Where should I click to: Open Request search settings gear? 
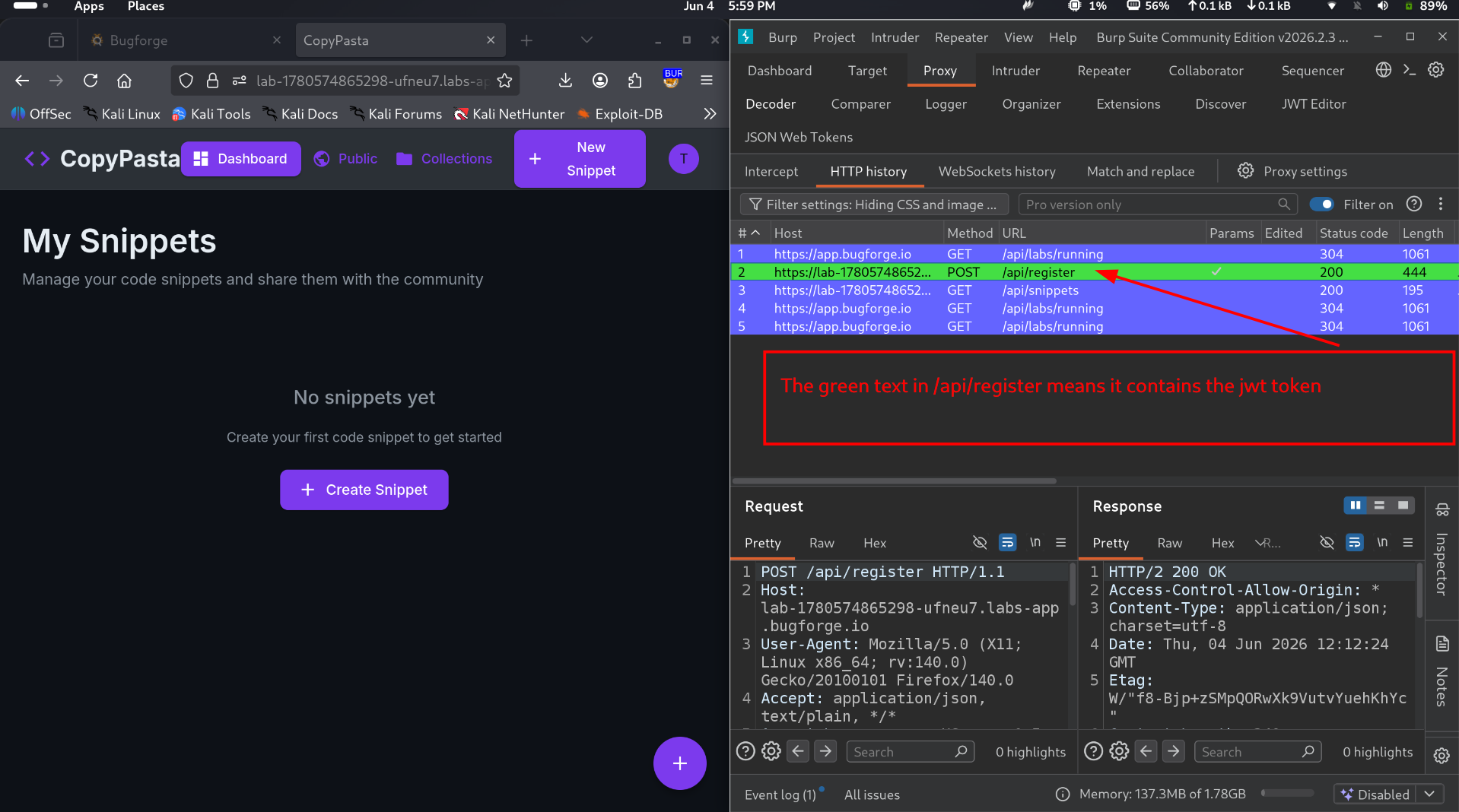click(771, 751)
